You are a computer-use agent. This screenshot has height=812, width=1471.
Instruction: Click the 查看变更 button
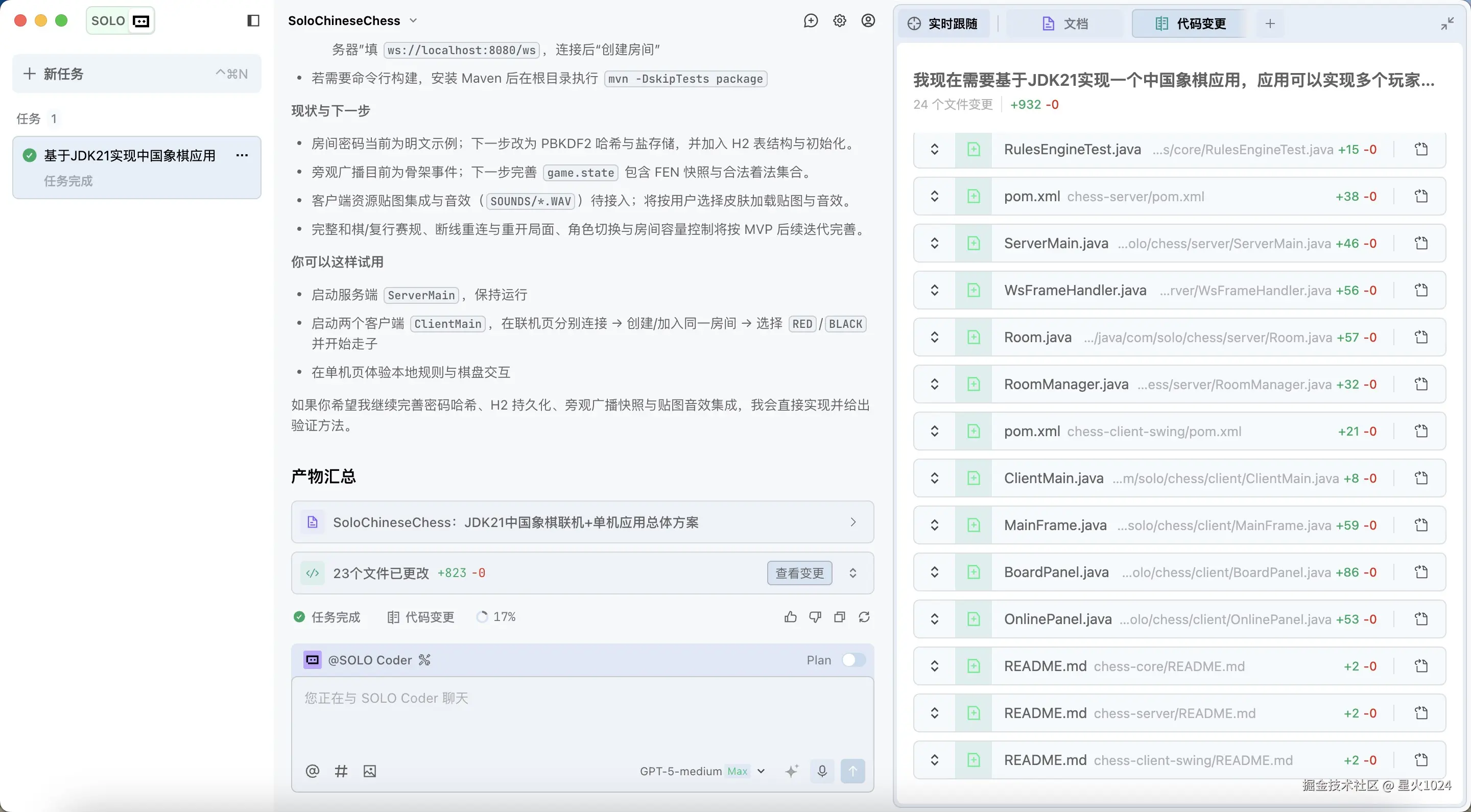(799, 572)
